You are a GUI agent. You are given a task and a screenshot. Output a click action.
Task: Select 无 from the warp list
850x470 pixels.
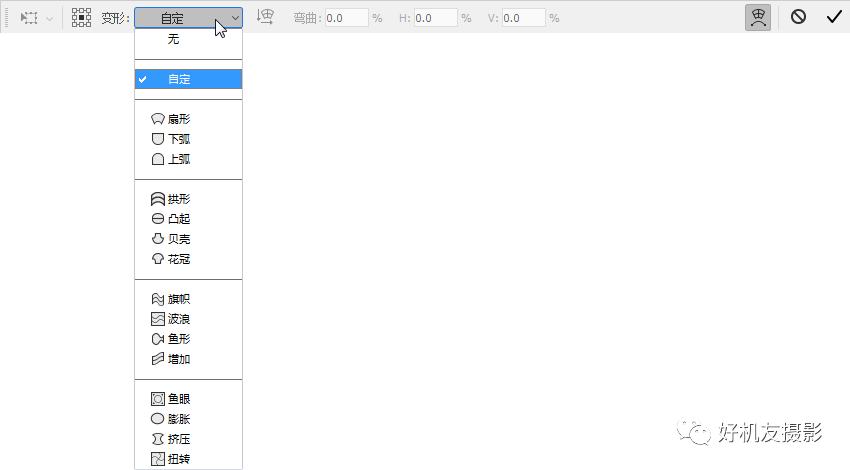point(188,39)
